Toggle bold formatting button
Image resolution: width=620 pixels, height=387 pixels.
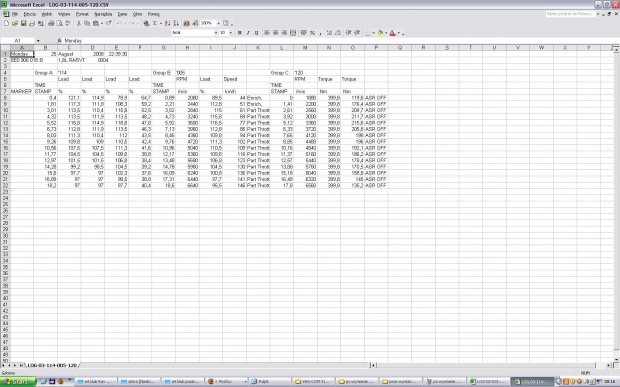click(x=239, y=33)
